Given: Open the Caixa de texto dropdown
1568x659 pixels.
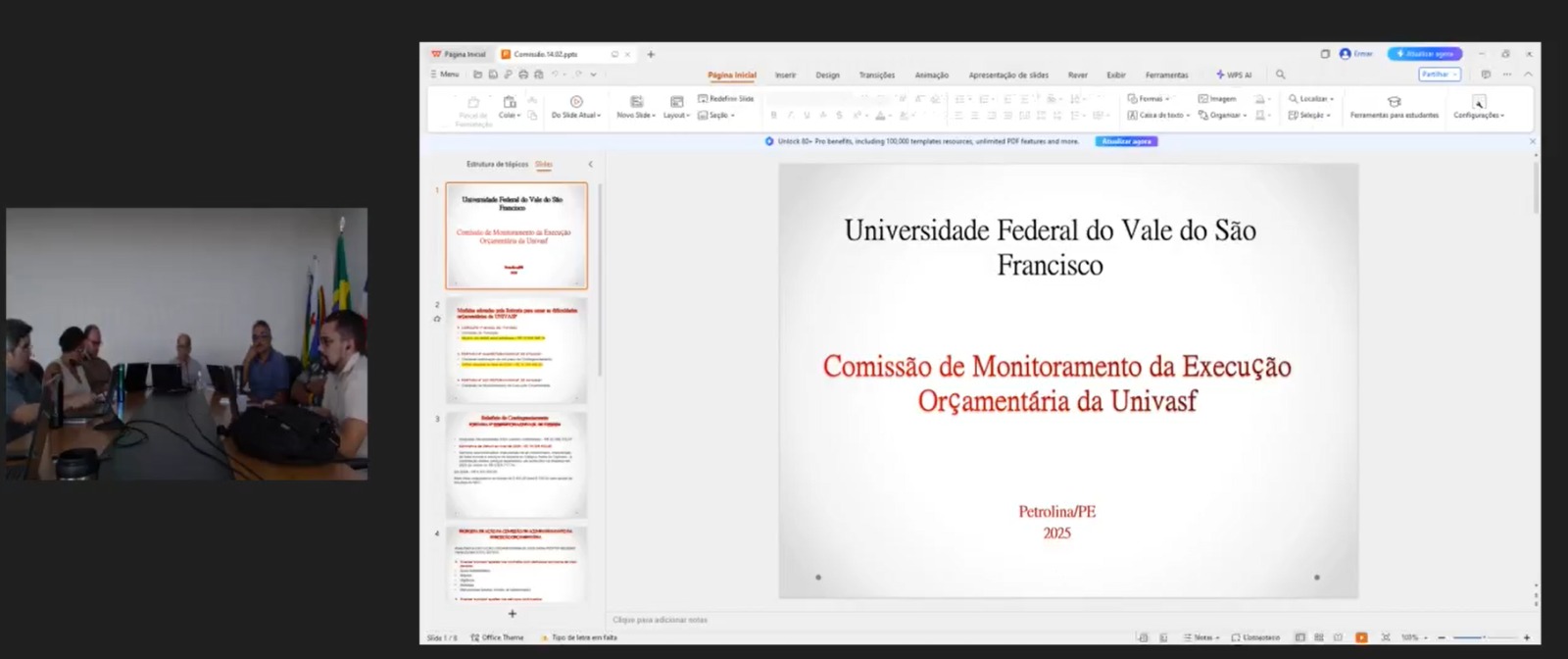Looking at the screenshot, I should [x=1159, y=115].
